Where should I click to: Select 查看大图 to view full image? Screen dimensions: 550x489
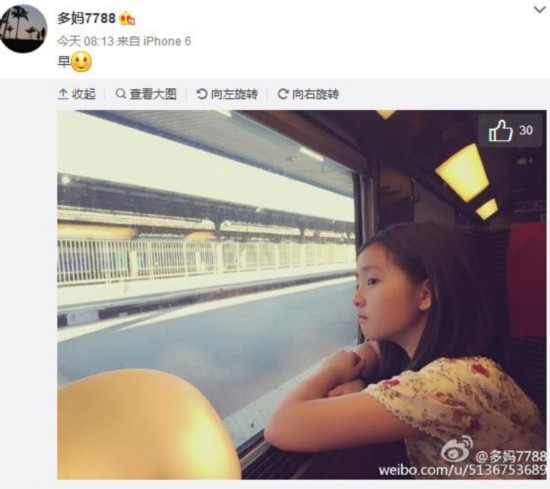[x=153, y=94]
